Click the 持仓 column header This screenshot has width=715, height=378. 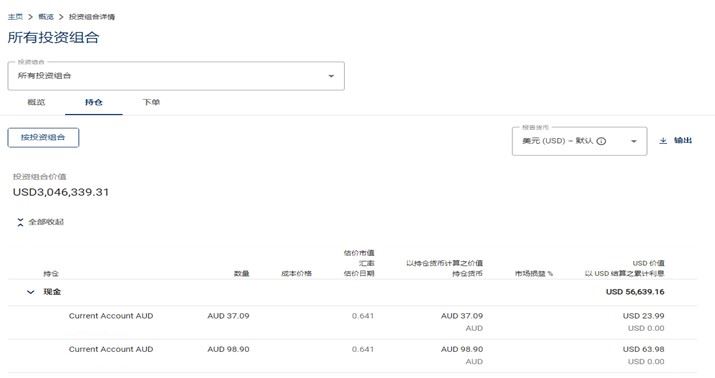pyautogui.click(x=51, y=274)
